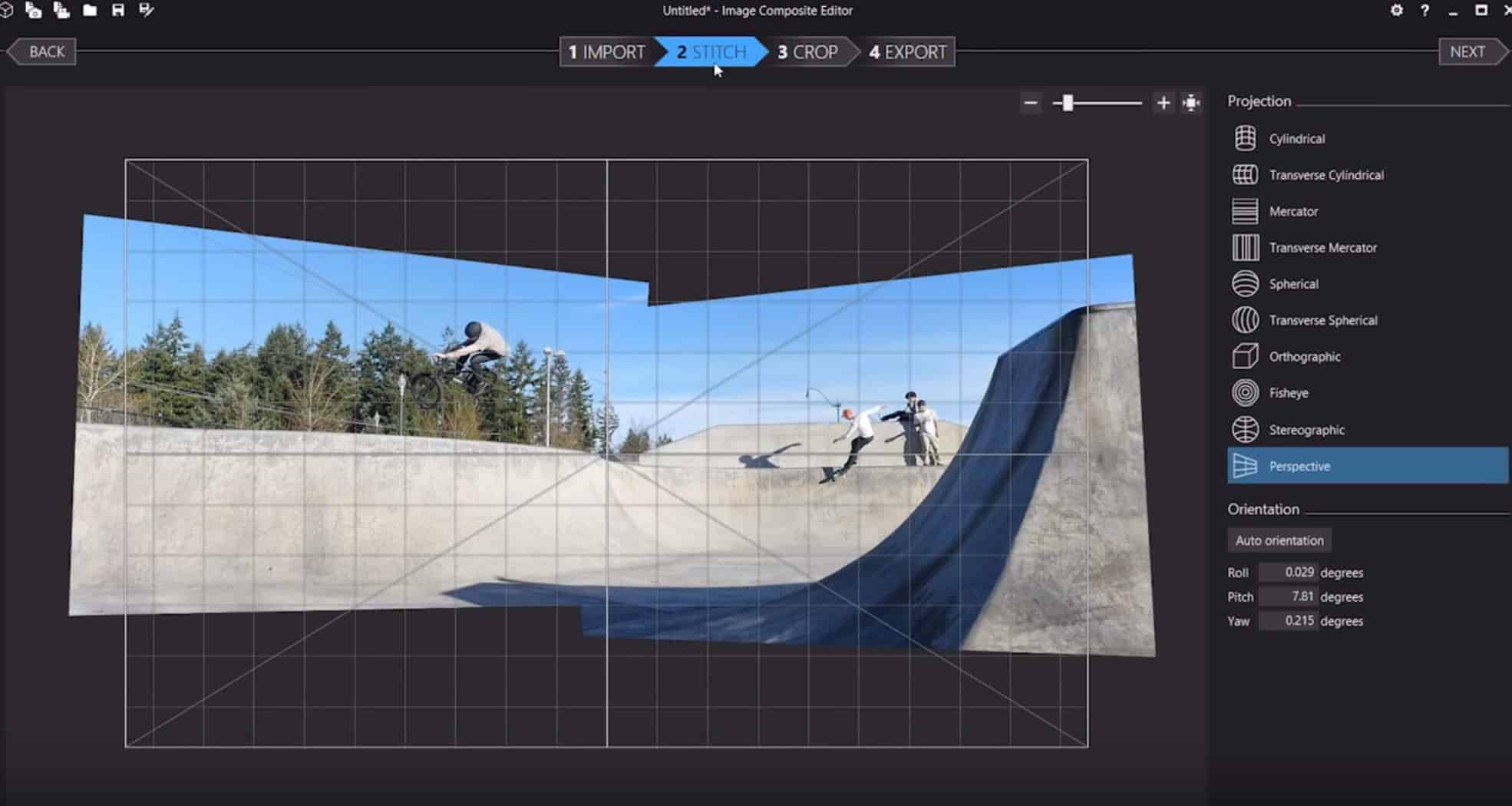Go to the 3 CROP step
Screen dimensions: 1512x806
tap(807, 52)
